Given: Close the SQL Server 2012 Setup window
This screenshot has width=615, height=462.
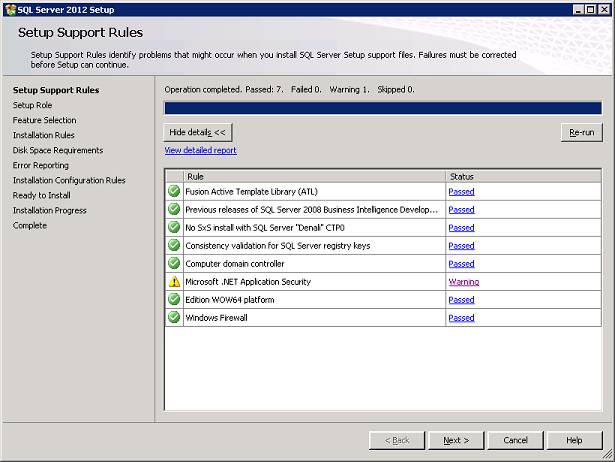Looking at the screenshot, I should pyautogui.click(x=604, y=9).
